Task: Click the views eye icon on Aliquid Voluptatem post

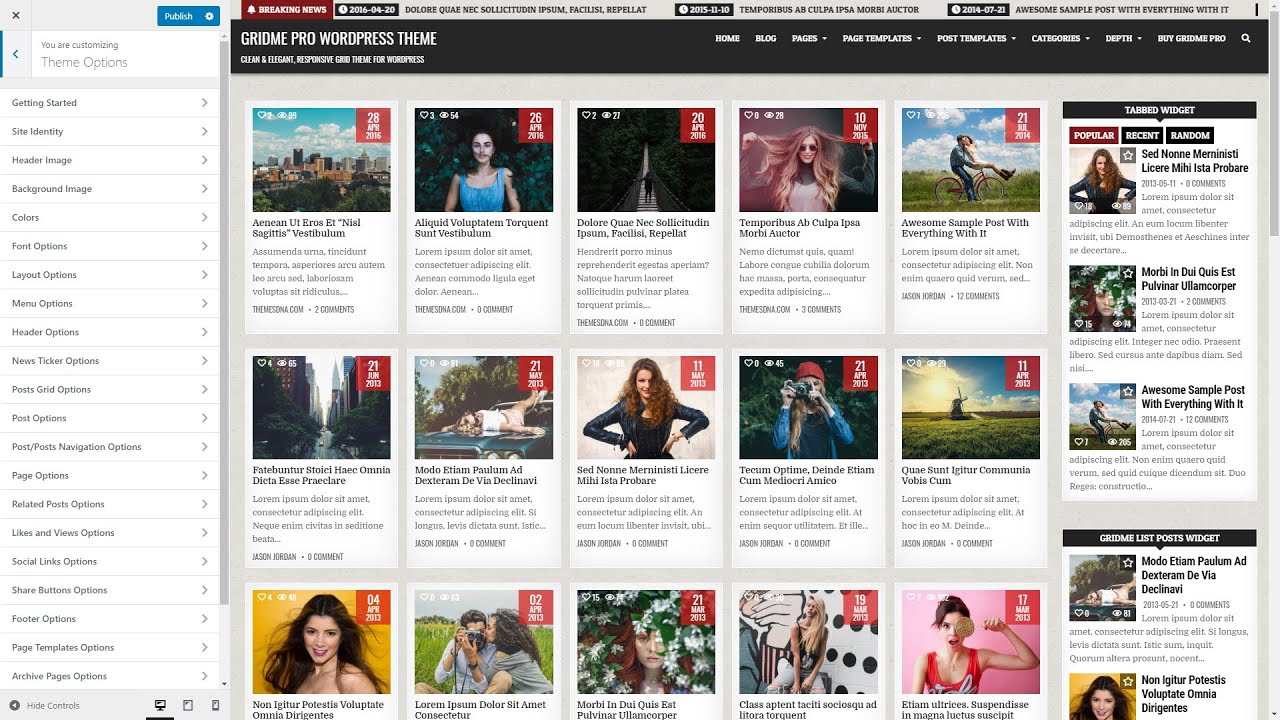Action: tap(444, 116)
